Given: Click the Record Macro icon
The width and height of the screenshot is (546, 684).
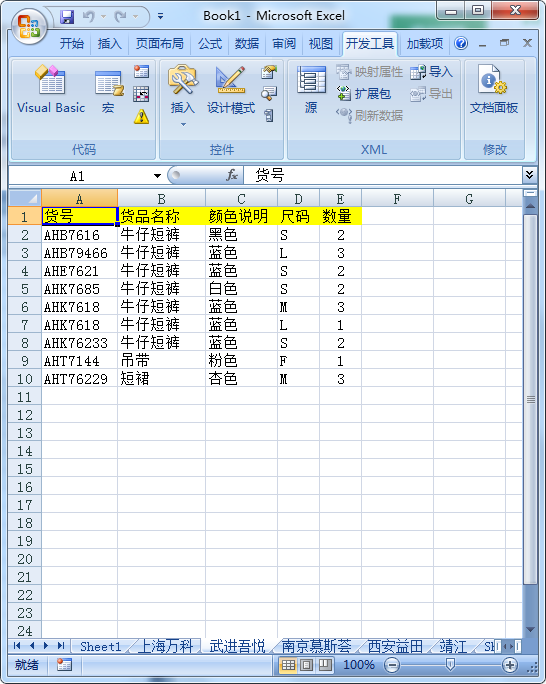Looking at the screenshot, I should tap(141, 71).
